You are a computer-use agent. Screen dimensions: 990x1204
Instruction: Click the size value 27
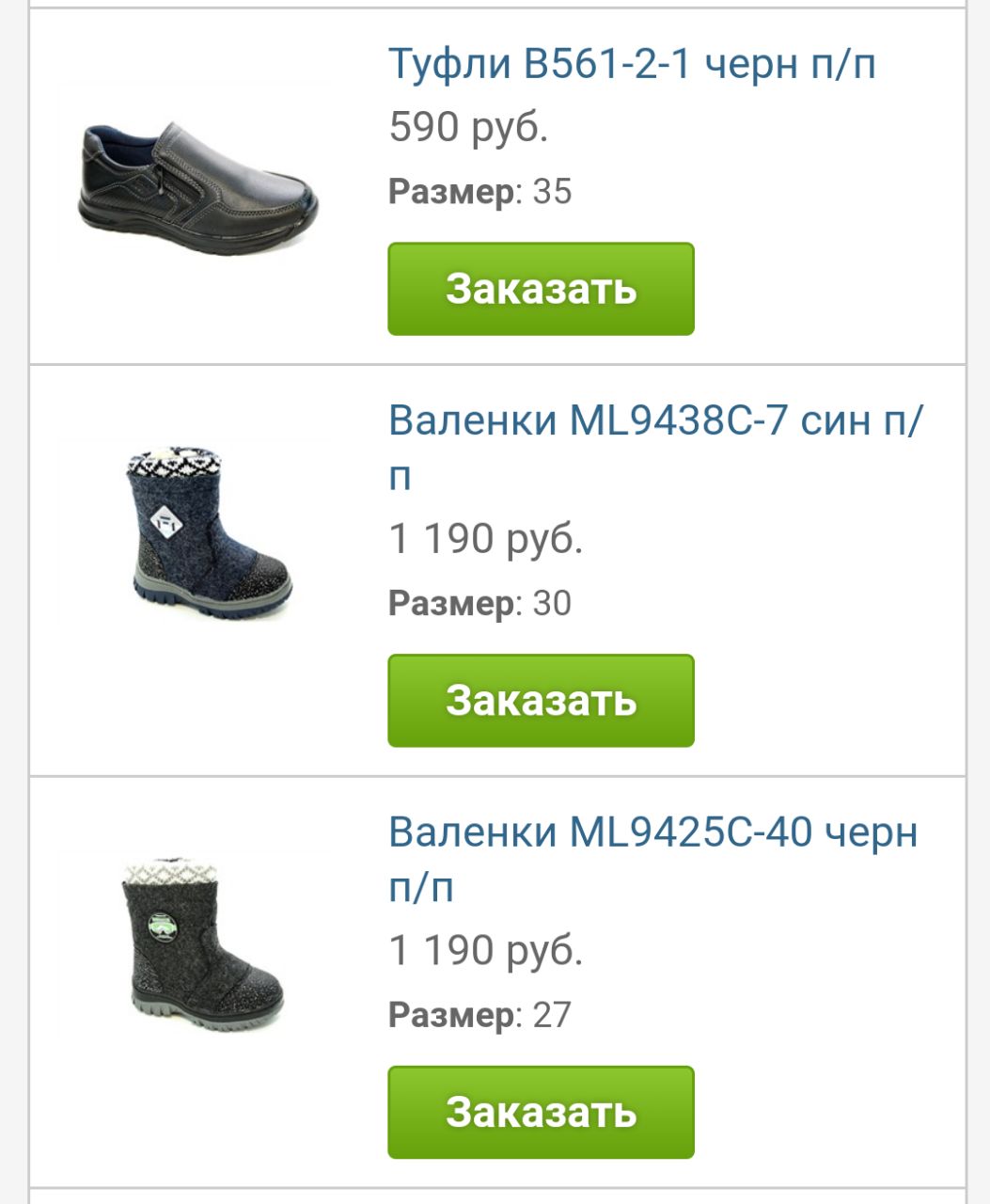[552, 1015]
